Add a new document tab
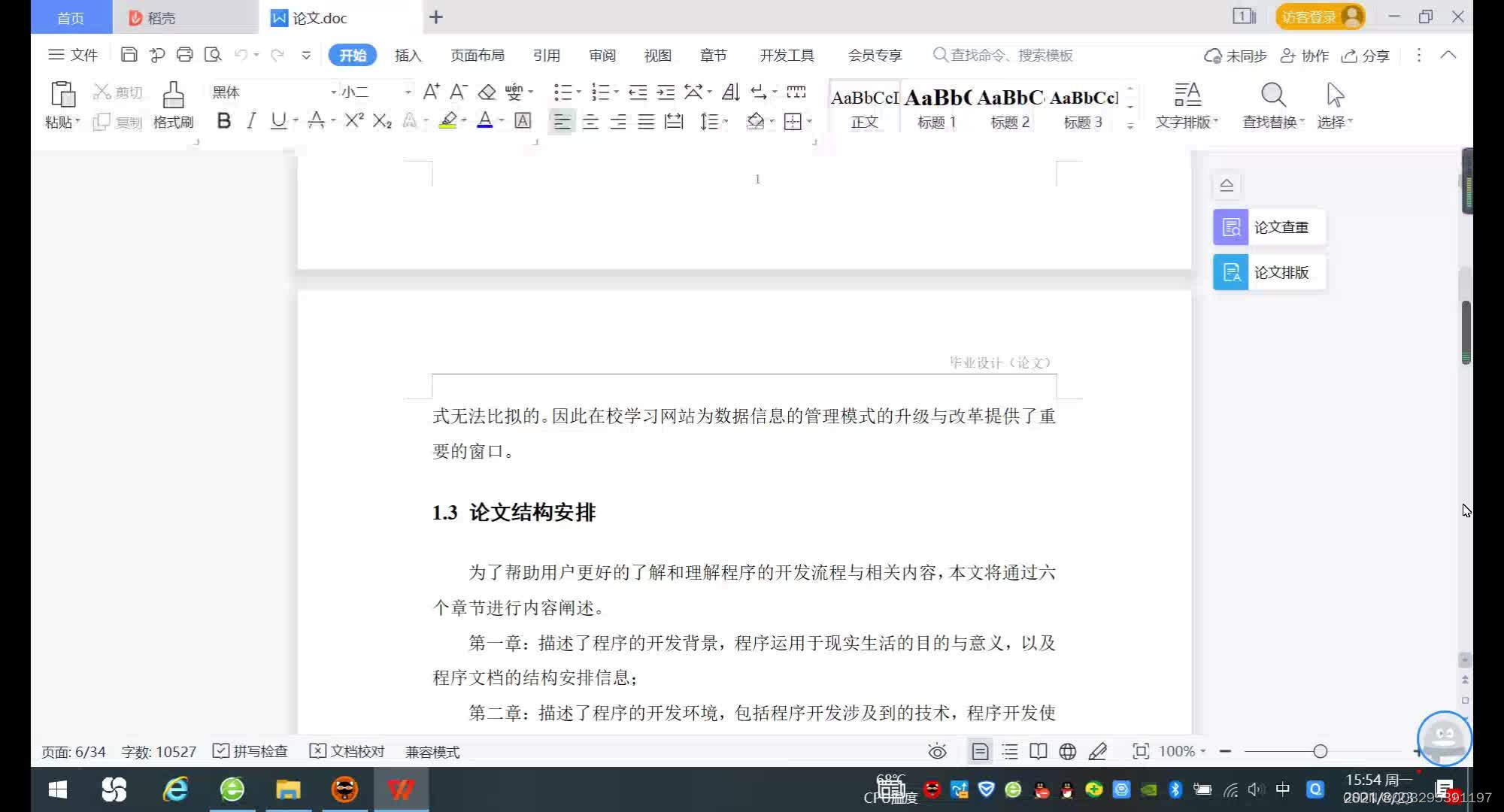 (436, 17)
